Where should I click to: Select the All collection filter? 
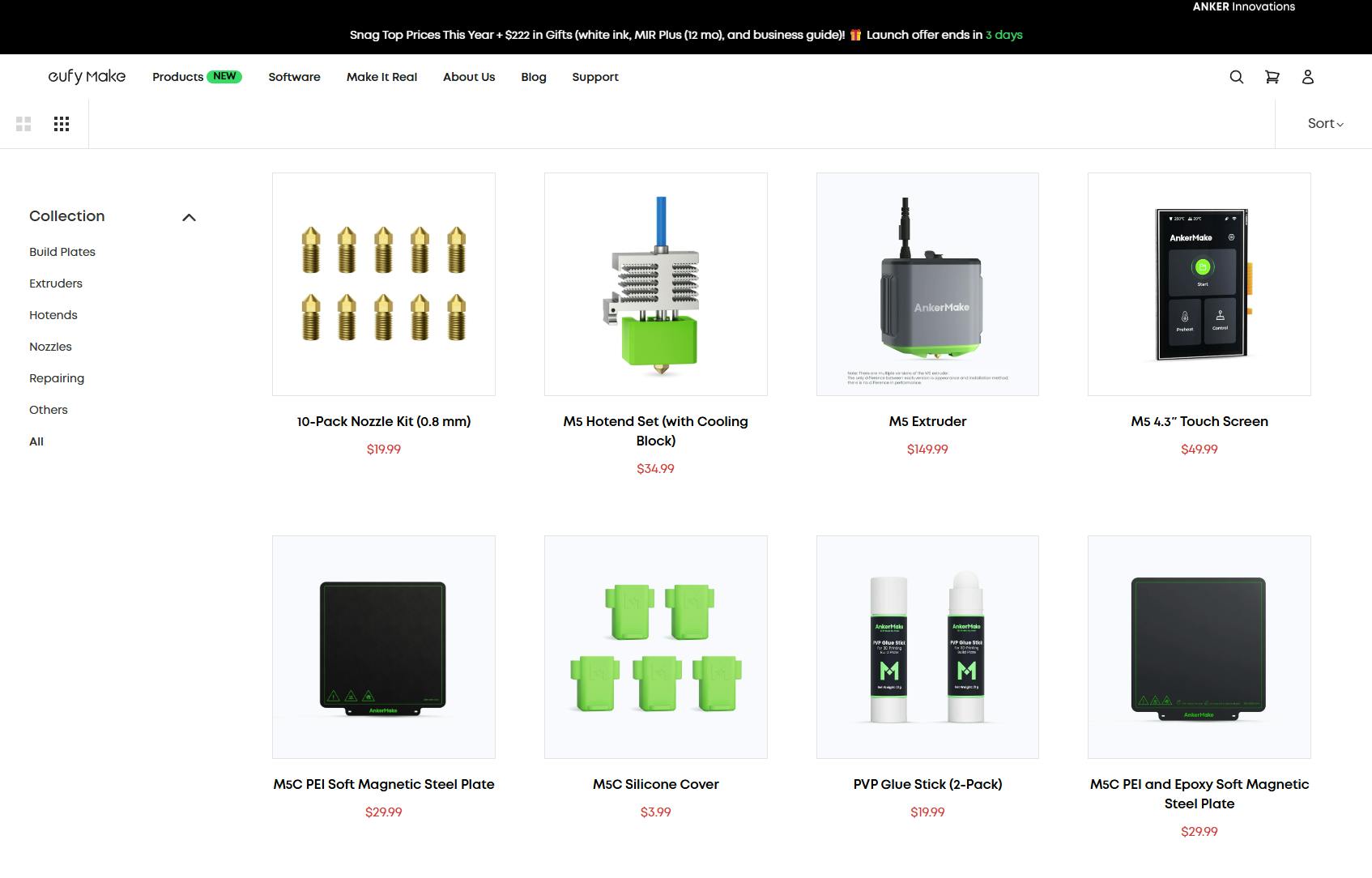click(x=36, y=441)
